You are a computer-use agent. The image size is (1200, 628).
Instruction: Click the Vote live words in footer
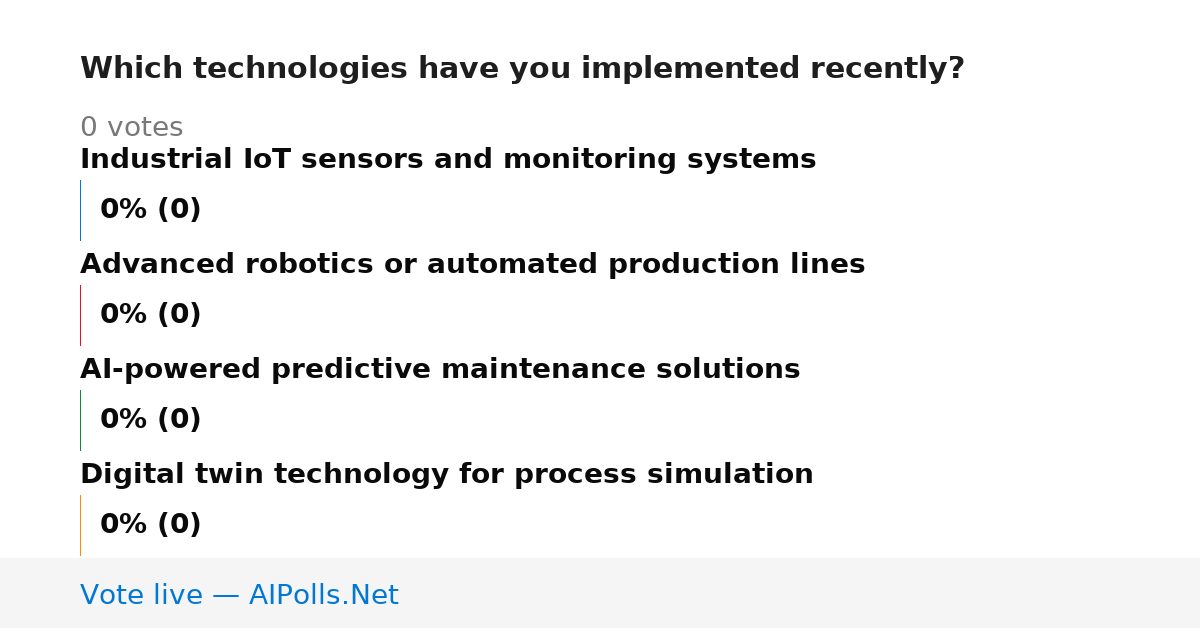tap(141, 596)
